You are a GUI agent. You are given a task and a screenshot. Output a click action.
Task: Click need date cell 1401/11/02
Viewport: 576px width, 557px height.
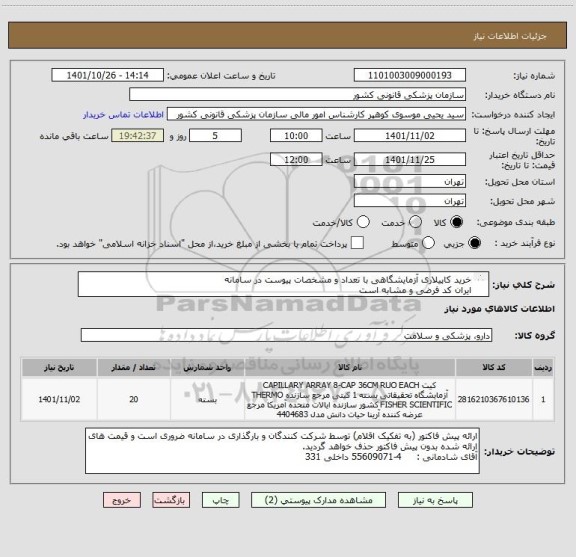[x=59, y=399]
